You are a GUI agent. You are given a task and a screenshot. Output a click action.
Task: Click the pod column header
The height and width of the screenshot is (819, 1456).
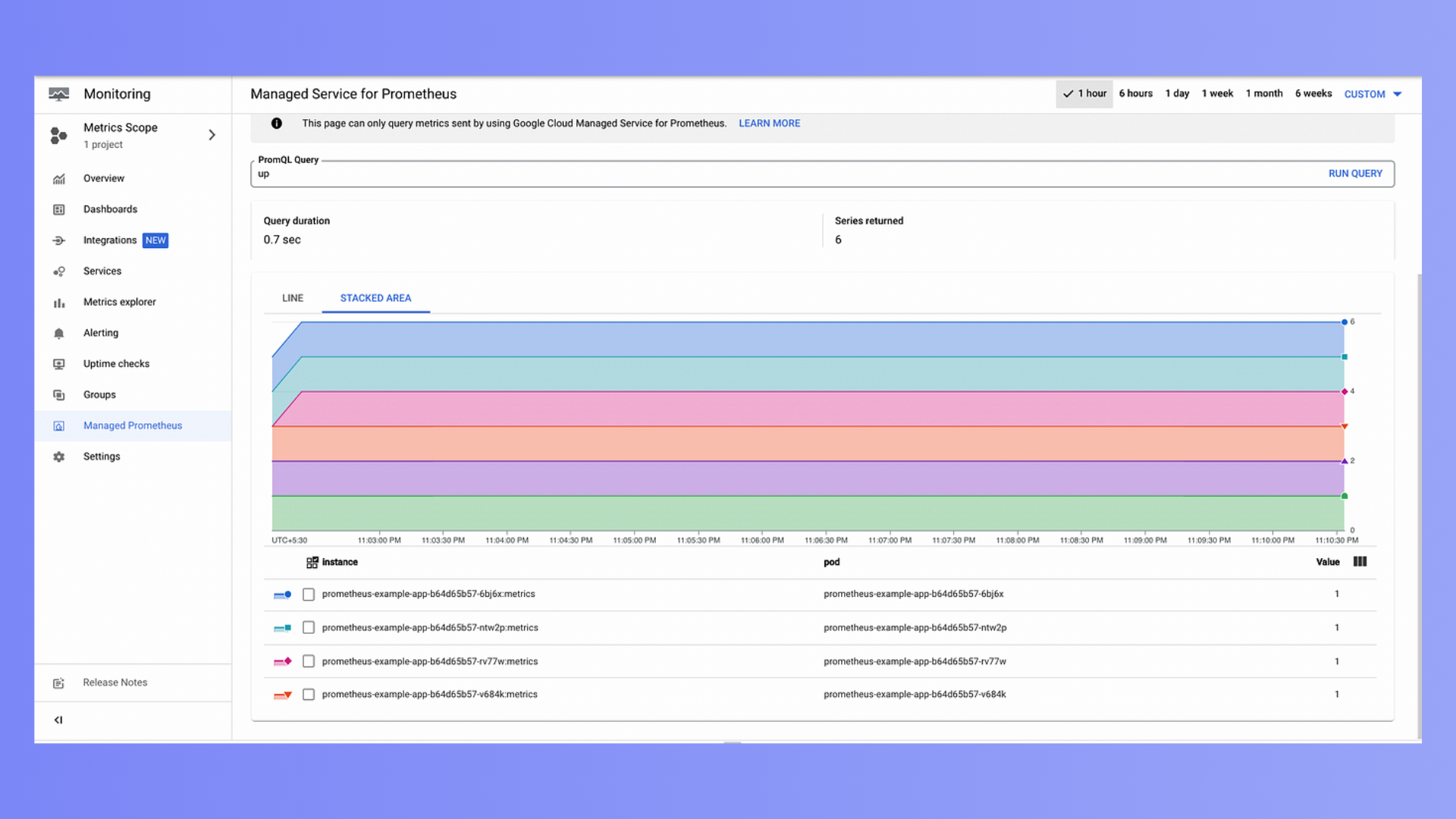coord(831,563)
